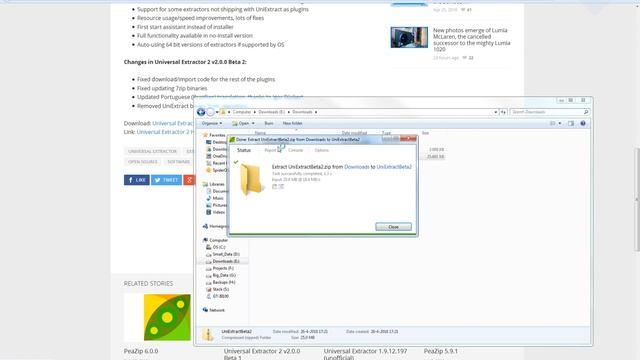Click the Facebook Like button
The height and width of the screenshot is (360, 640).
click(137, 180)
